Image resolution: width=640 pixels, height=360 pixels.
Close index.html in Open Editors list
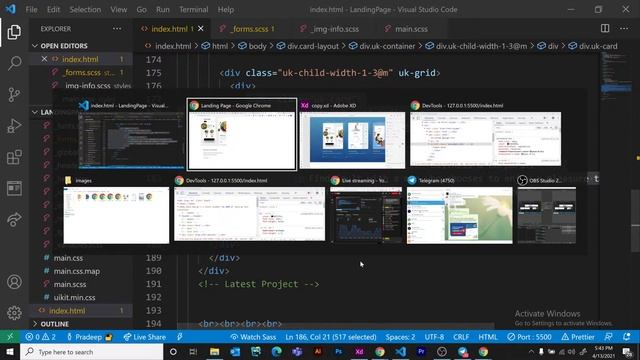(44, 59)
